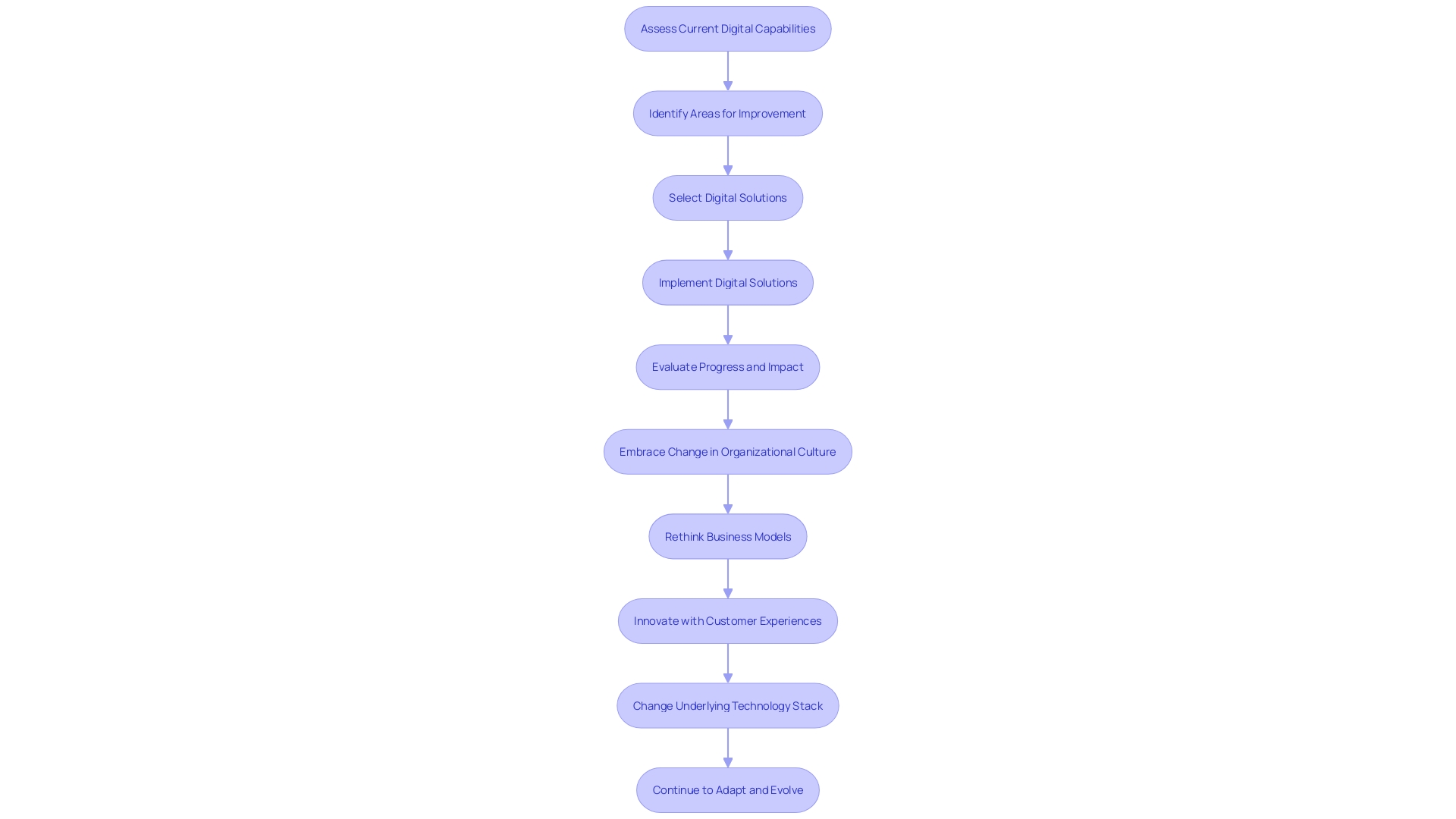Expand node details for Rethink Business Models

coord(728,536)
